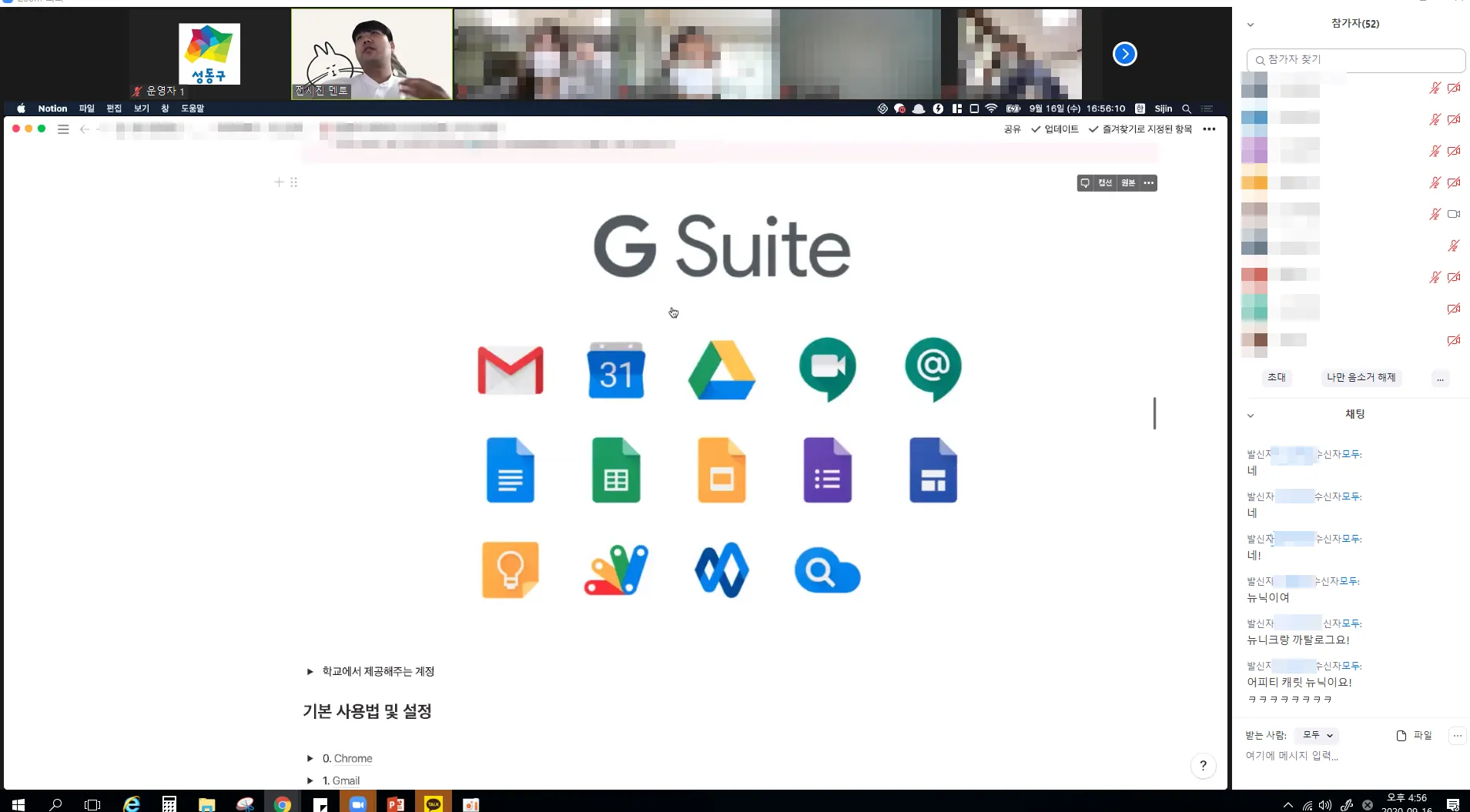Open Notion help question mark
Viewport: 1470px width, 812px height.
(x=1204, y=766)
